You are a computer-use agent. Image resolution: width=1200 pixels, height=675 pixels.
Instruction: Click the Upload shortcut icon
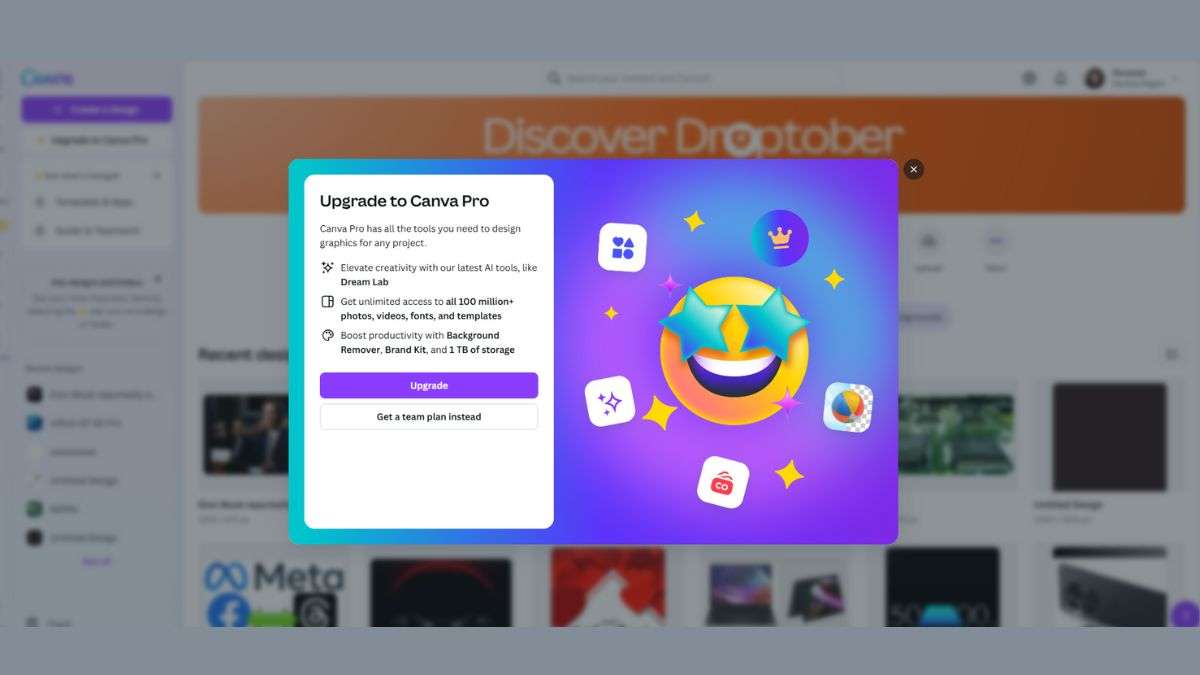929,242
